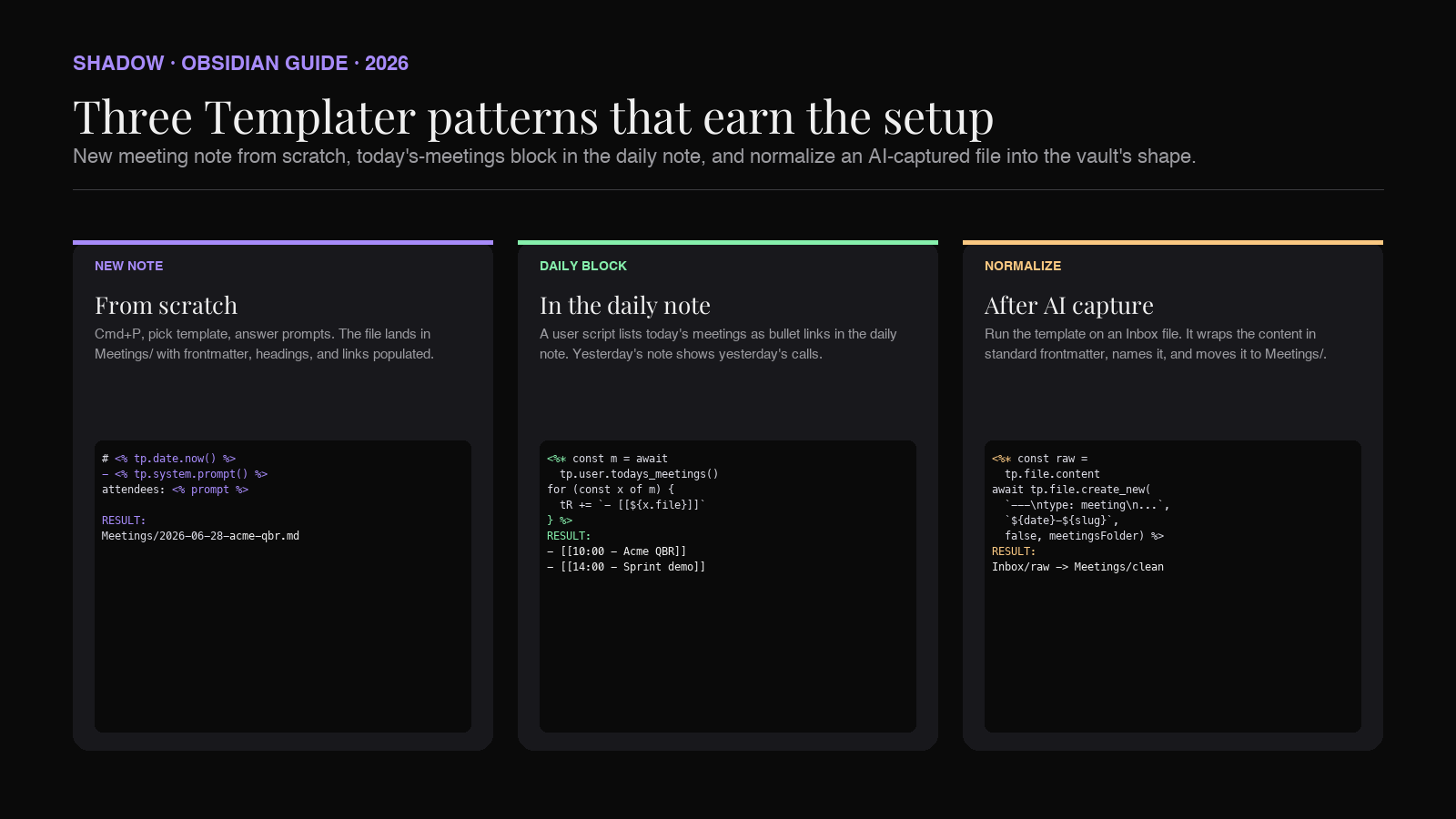The image size is (1456, 819).
Task: Click the '<%* const raw =' code line
Action: pos(1040,459)
